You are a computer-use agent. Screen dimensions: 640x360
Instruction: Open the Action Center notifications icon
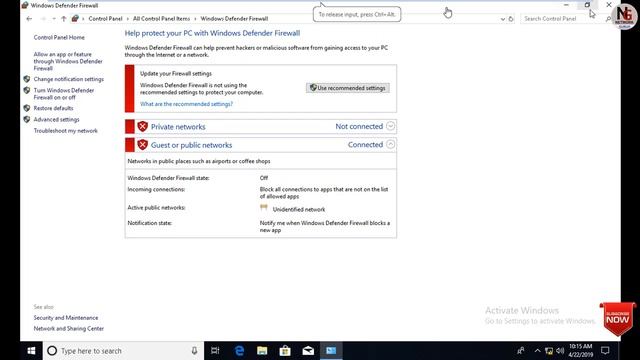tap(605, 351)
